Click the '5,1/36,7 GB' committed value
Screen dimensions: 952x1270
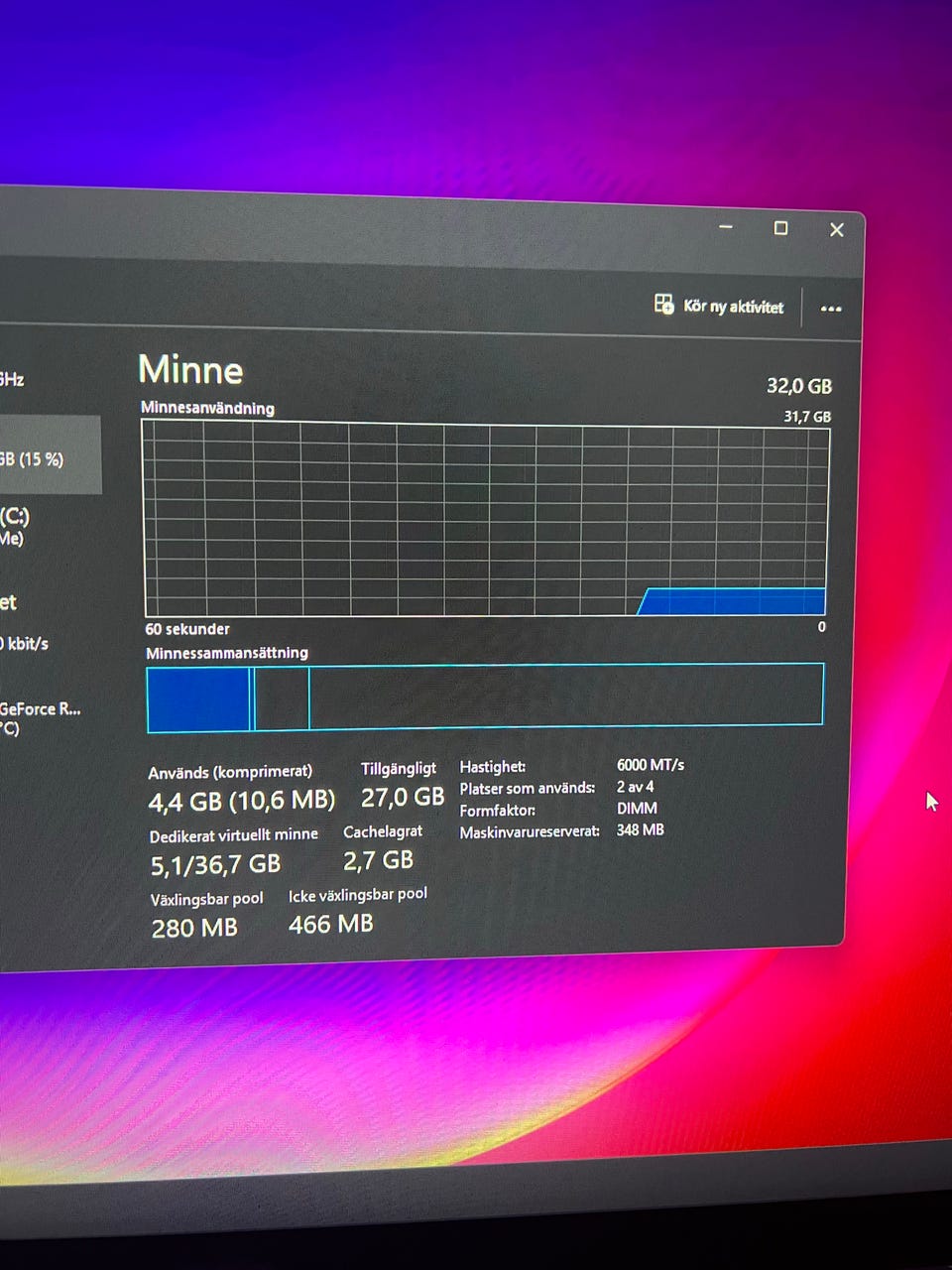[x=215, y=864]
